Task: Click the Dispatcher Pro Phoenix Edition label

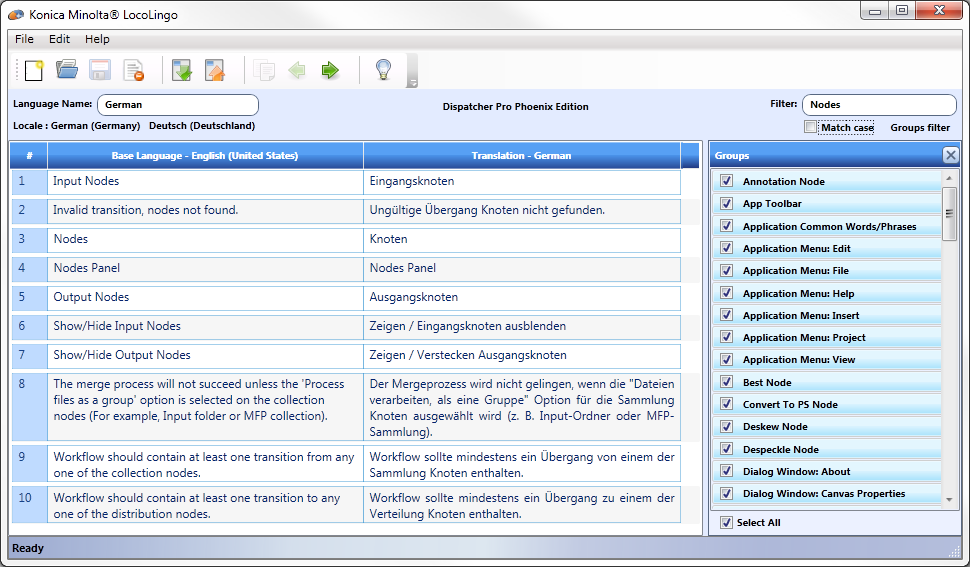Action: coord(515,106)
